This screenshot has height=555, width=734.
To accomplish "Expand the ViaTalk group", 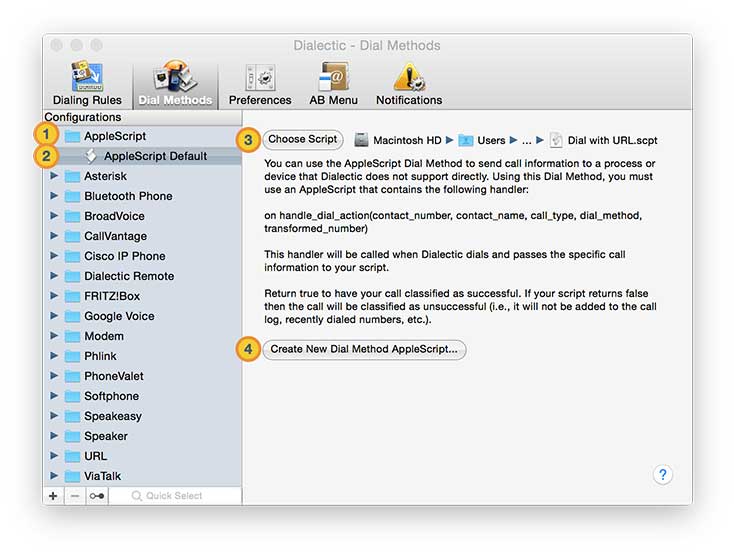I will 54,476.
